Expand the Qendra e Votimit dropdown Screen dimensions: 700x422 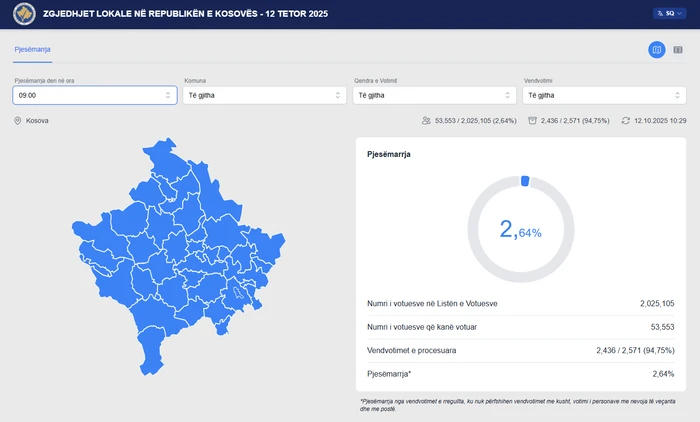pos(432,95)
